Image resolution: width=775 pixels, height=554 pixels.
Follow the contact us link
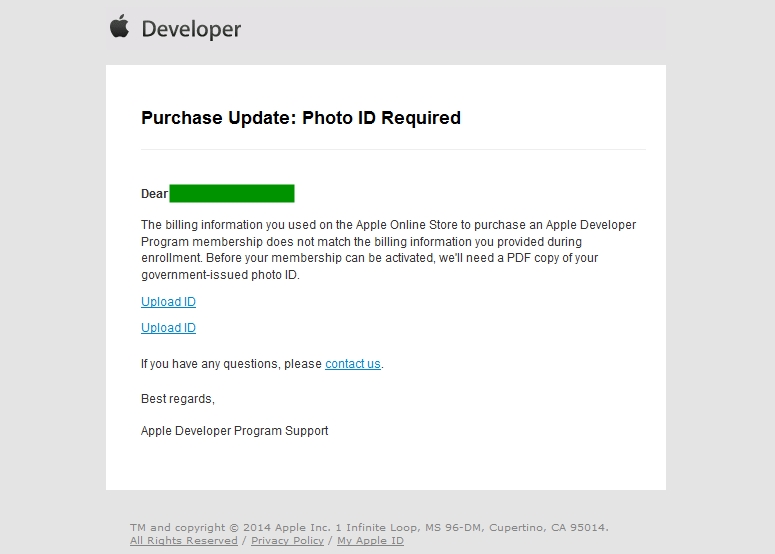tap(353, 364)
